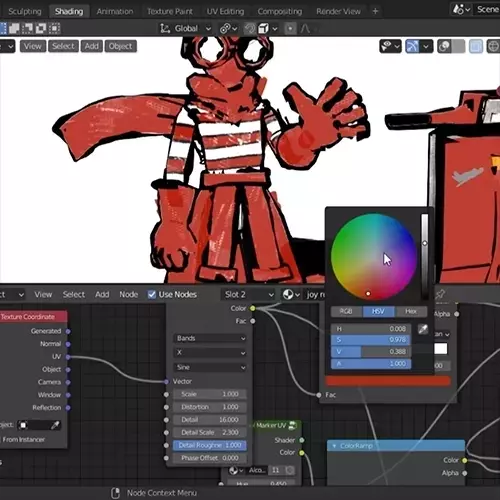Open proportional falloff curve icon
The width and height of the screenshot is (500, 500).
[x=305, y=29]
